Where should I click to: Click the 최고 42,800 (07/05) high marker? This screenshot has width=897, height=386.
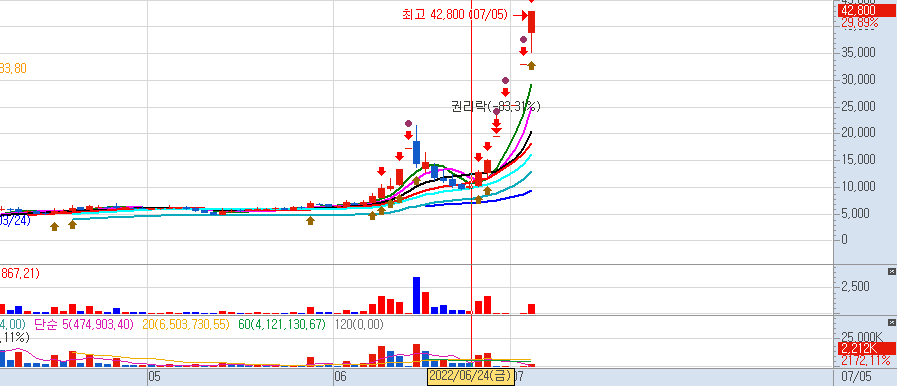click(x=455, y=15)
